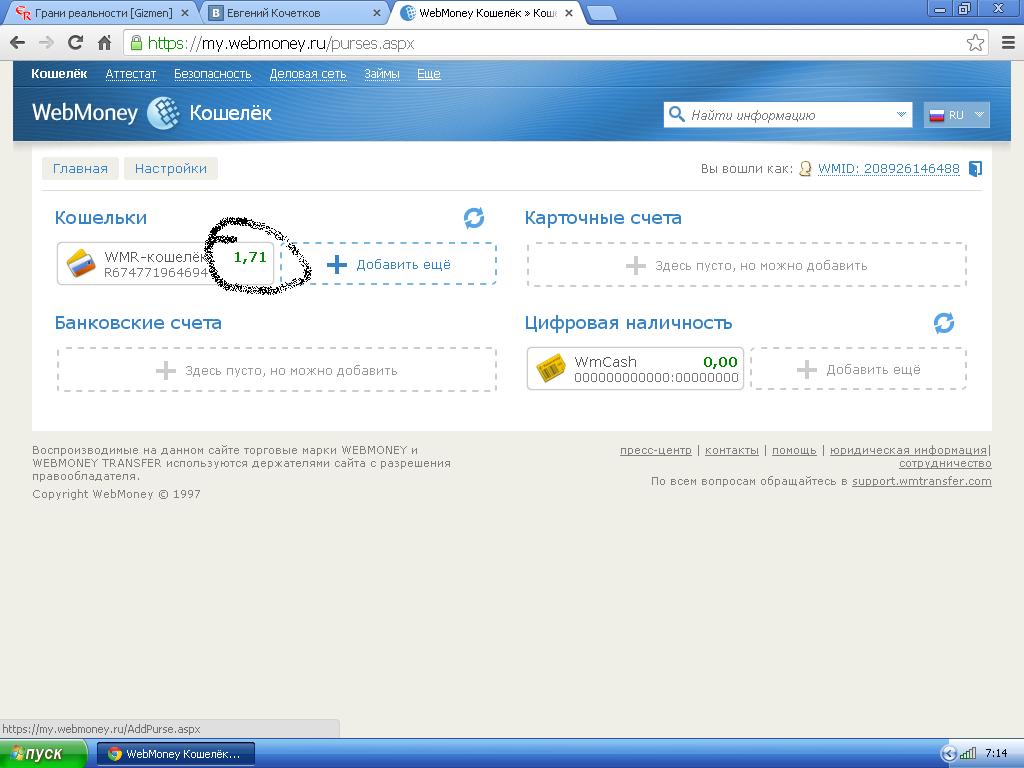
Task: Open Безопасность menu item
Action: point(212,74)
